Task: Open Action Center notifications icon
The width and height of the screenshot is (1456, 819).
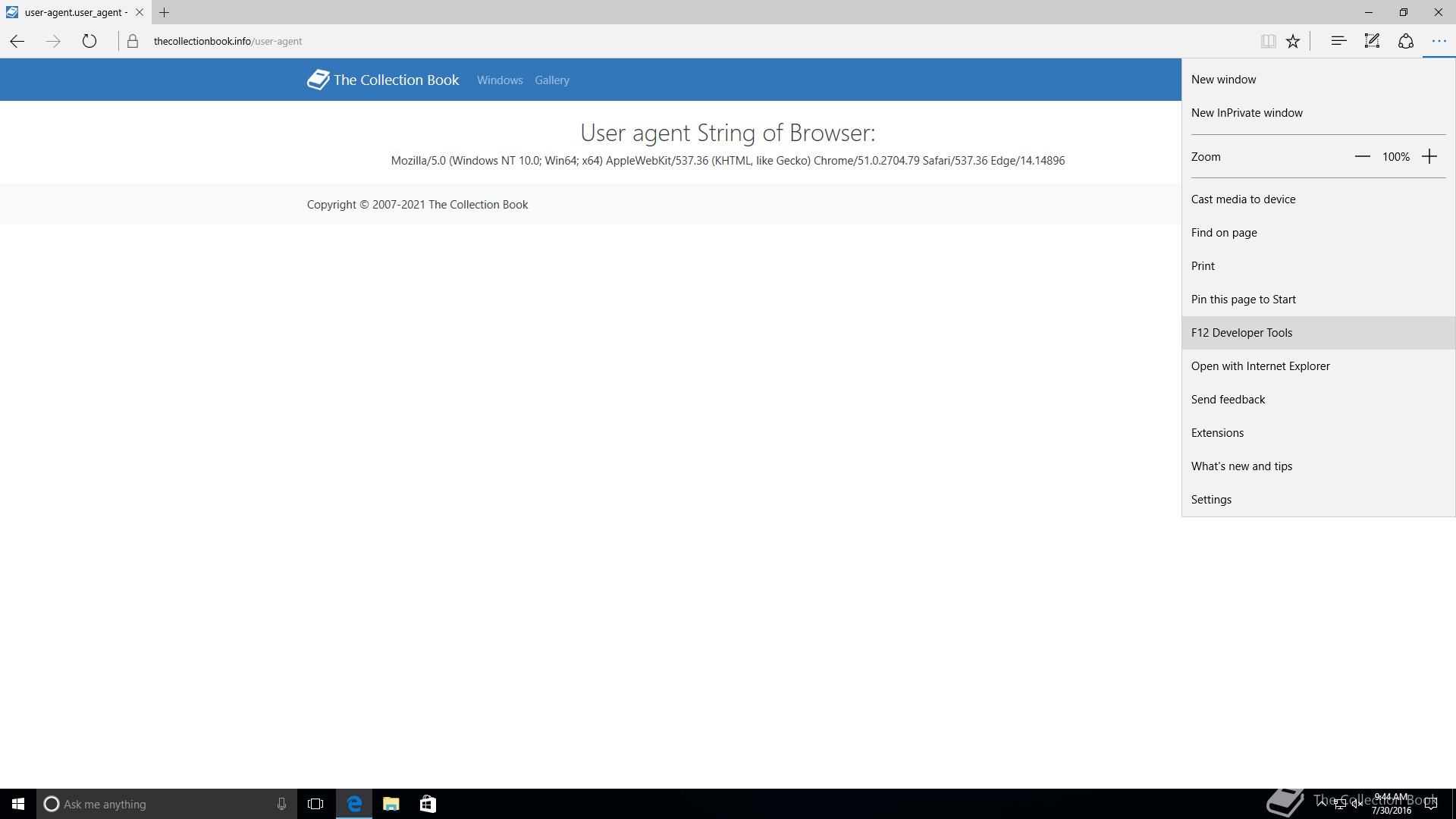Action: pos(1432,804)
